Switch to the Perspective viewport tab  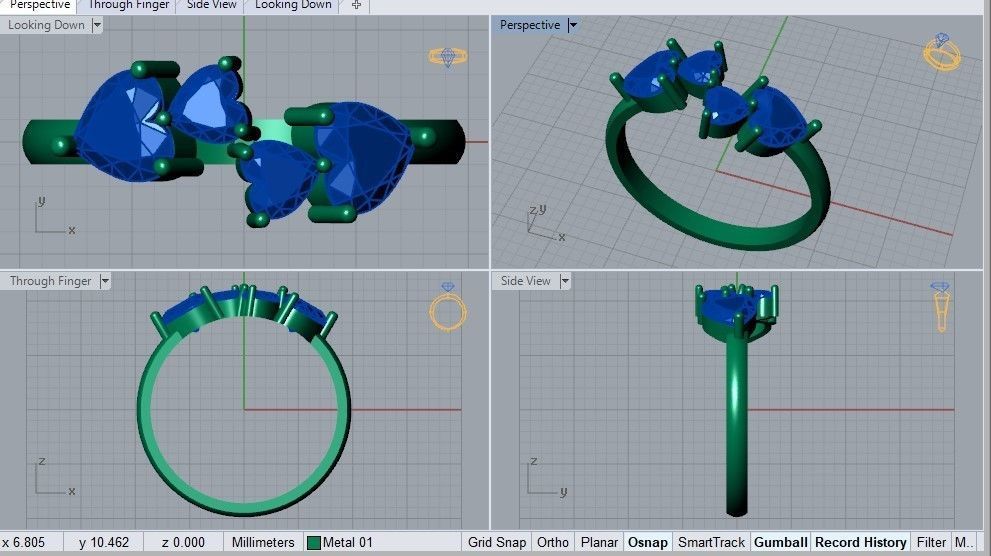pyautogui.click(x=39, y=5)
